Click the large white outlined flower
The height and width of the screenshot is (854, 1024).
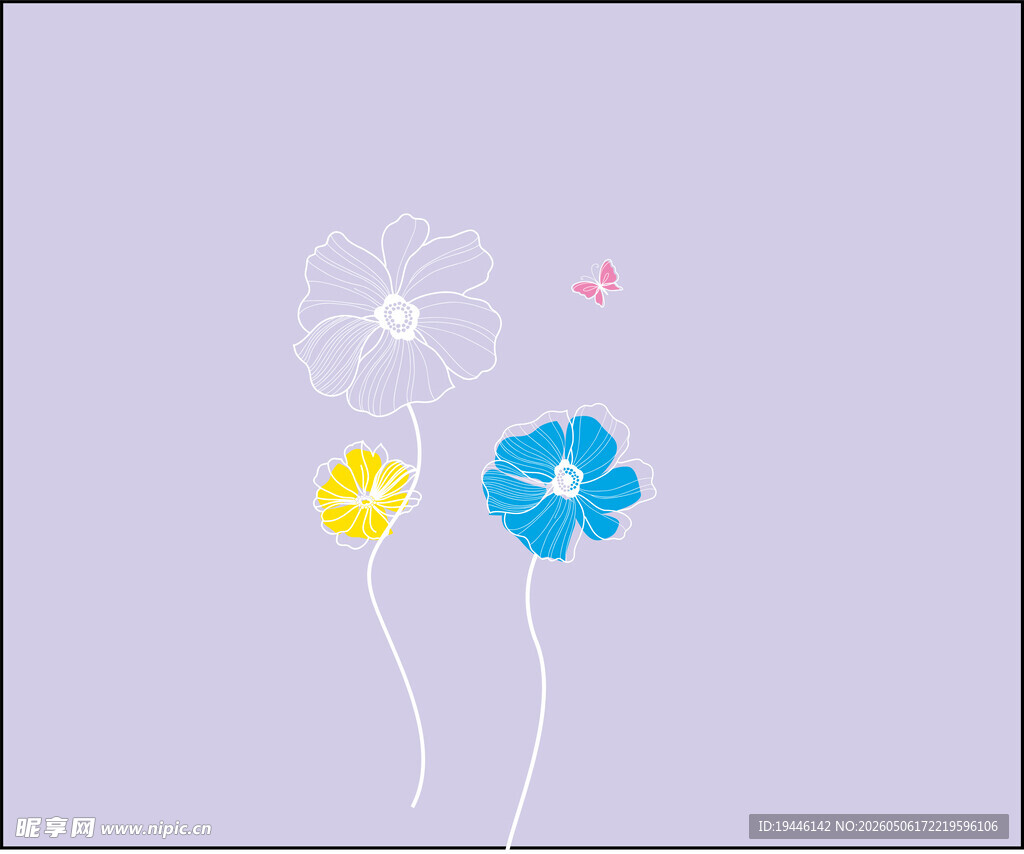click(x=398, y=315)
